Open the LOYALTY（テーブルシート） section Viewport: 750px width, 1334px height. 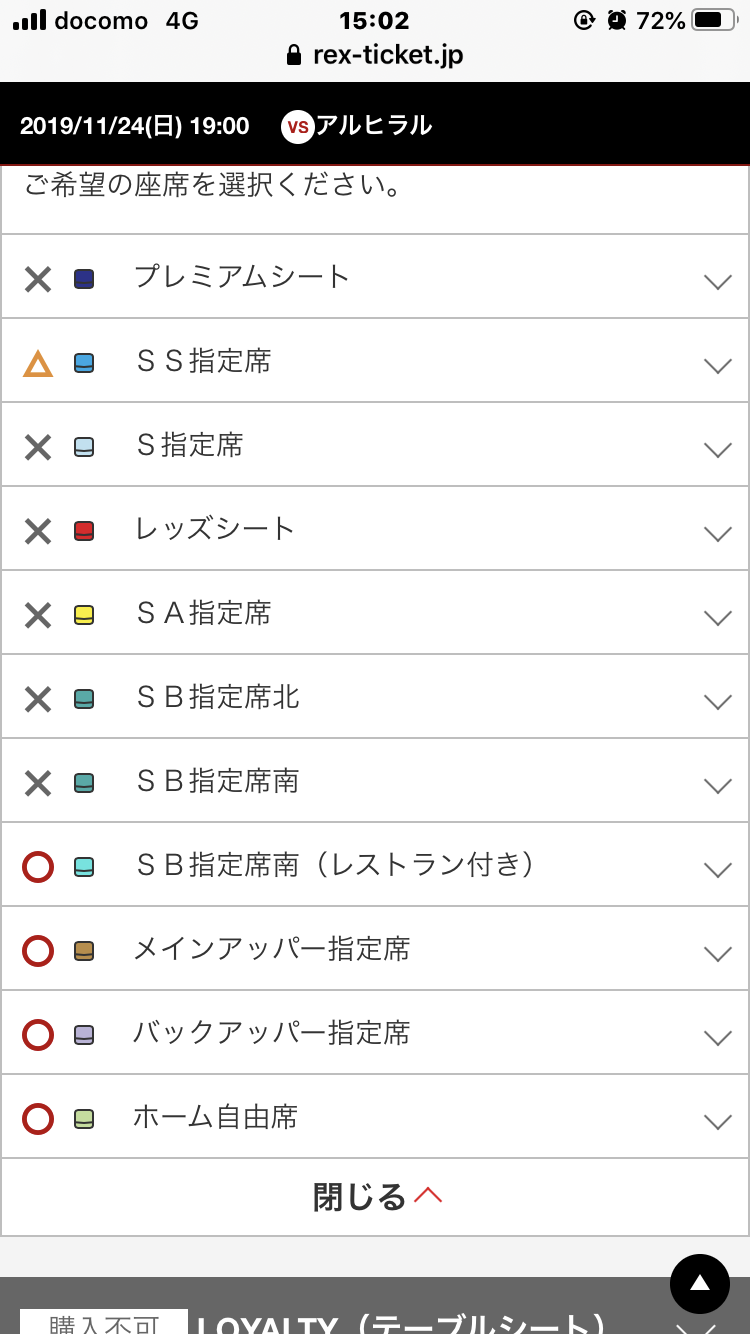400,1320
